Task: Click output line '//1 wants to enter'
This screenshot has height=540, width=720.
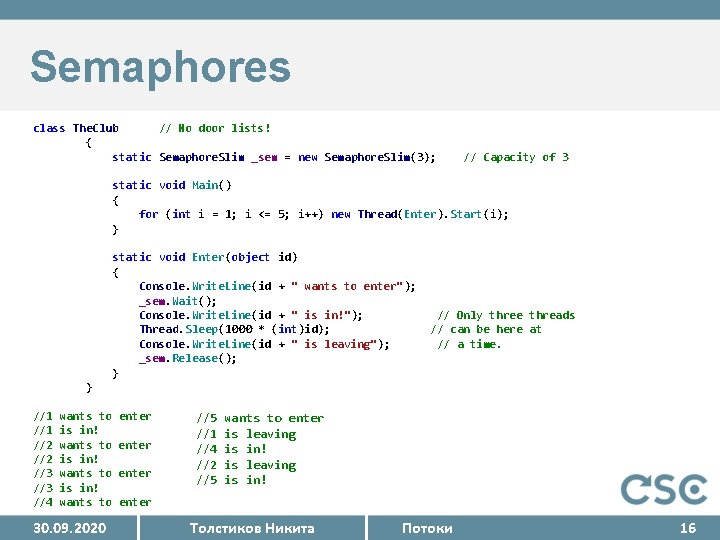Action: tap(92, 416)
